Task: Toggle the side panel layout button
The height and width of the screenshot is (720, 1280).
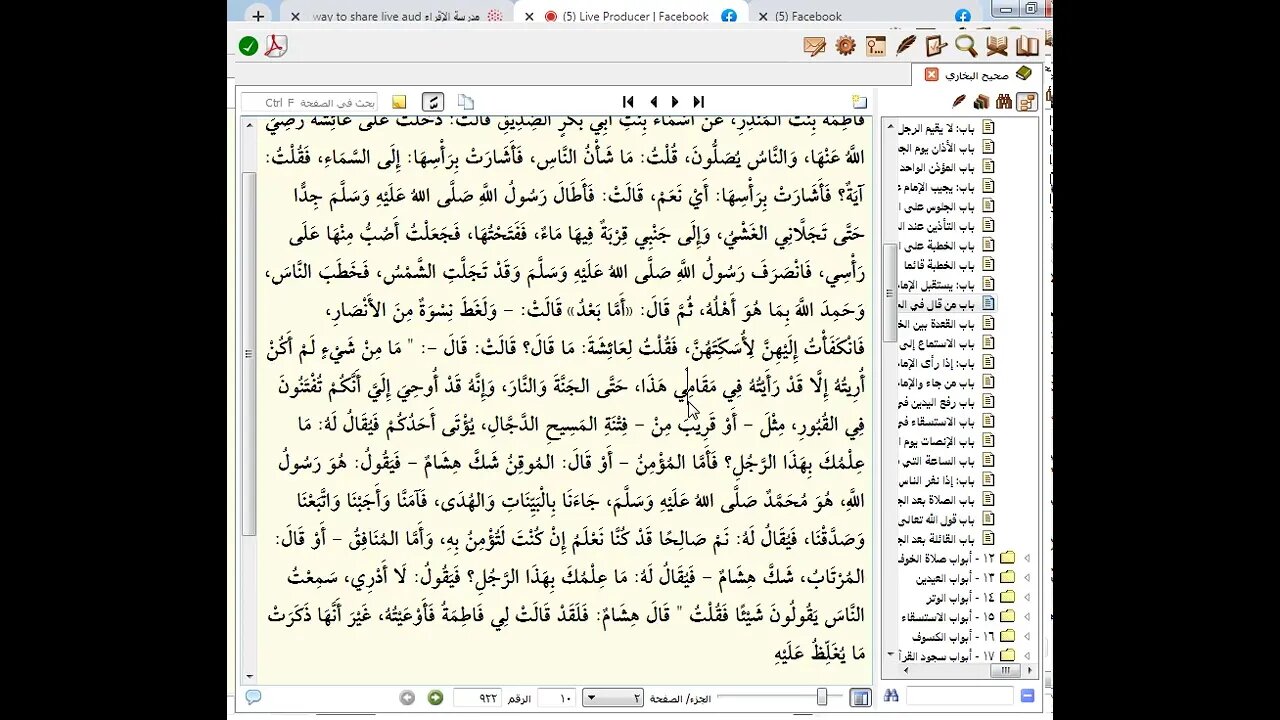Action: pyautogui.click(x=860, y=698)
